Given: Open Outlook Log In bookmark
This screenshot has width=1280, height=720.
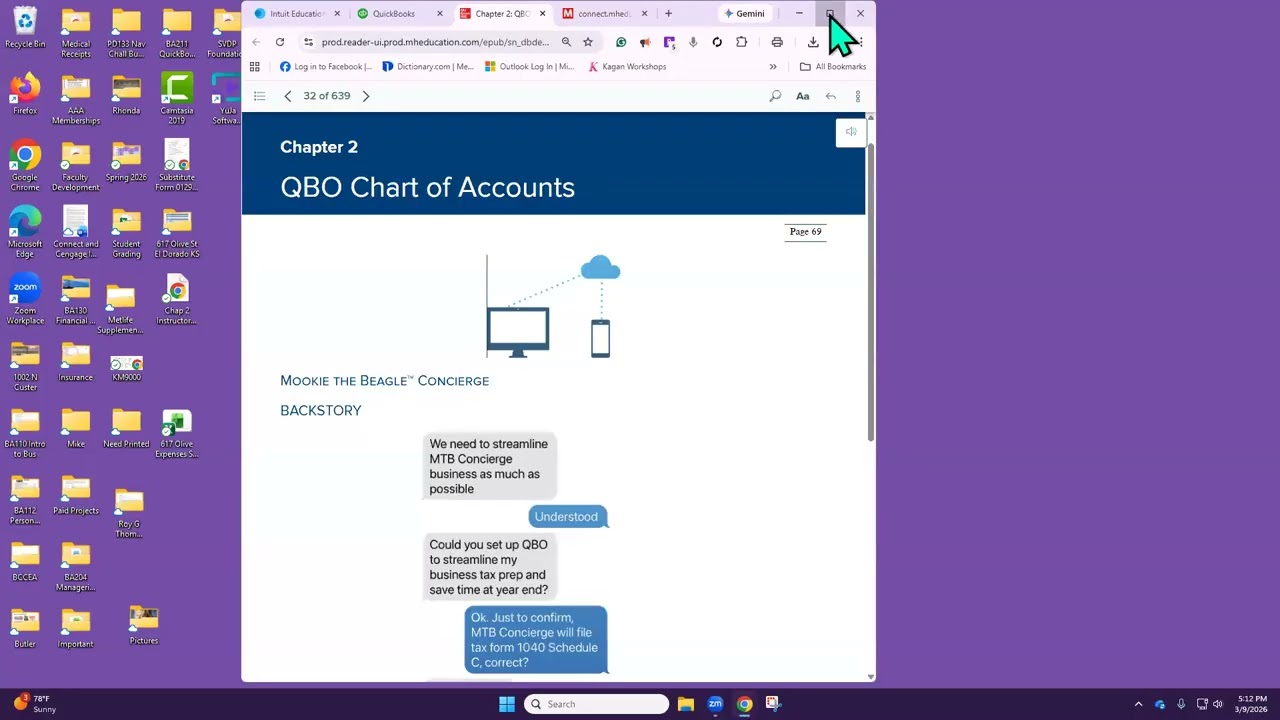Looking at the screenshot, I should point(530,67).
